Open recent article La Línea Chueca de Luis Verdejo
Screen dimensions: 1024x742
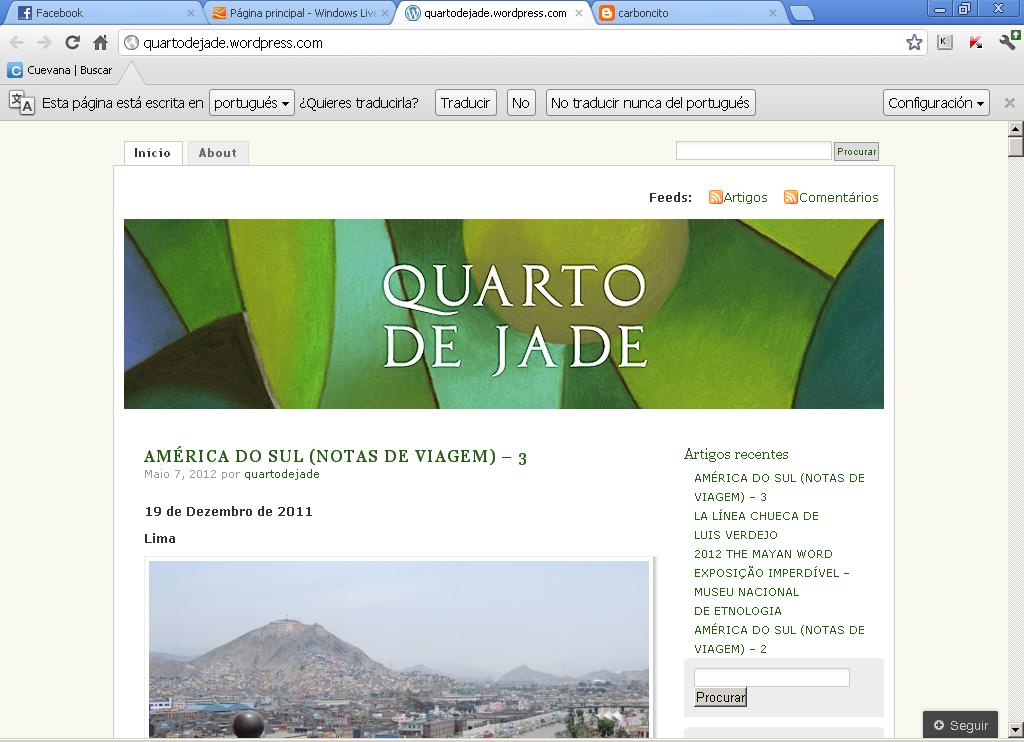click(x=756, y=525)
